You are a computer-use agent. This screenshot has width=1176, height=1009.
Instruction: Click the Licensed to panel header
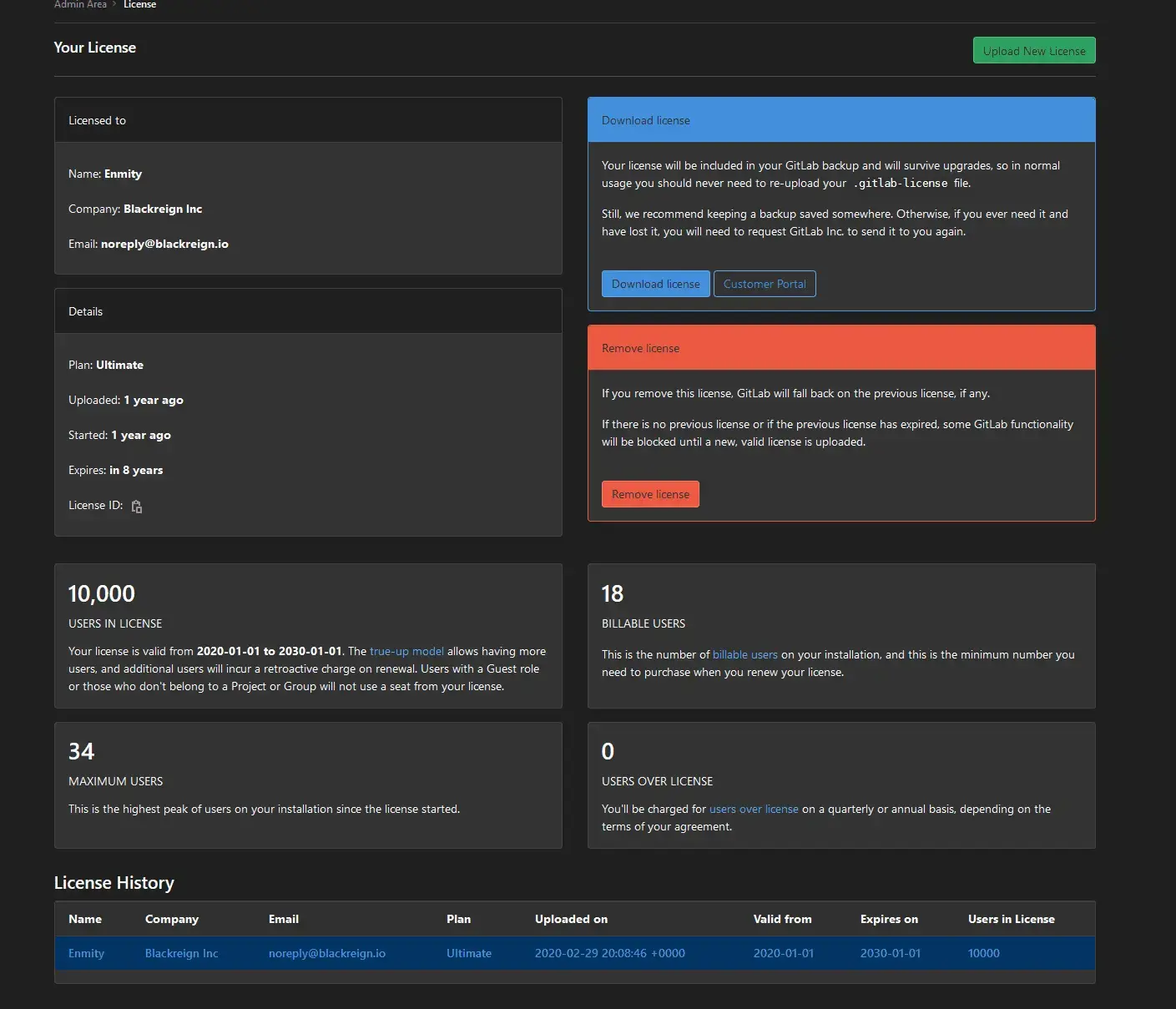pos(308,120)
